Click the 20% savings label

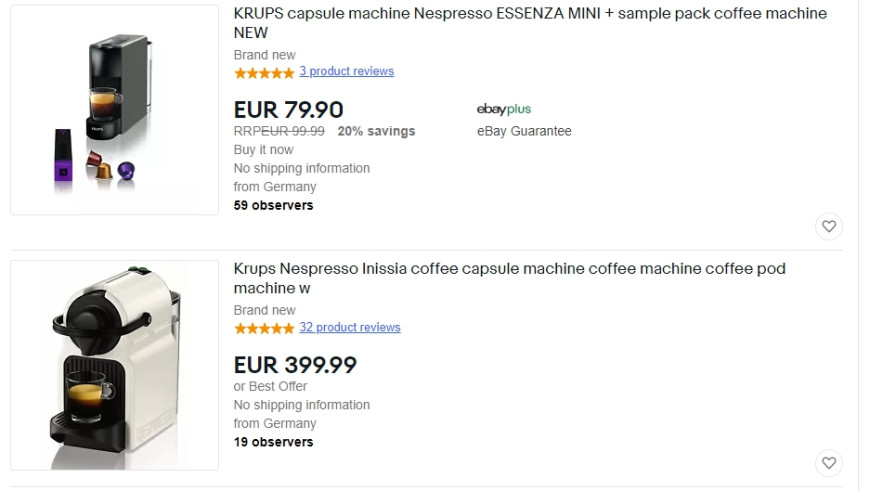(376, 131)
